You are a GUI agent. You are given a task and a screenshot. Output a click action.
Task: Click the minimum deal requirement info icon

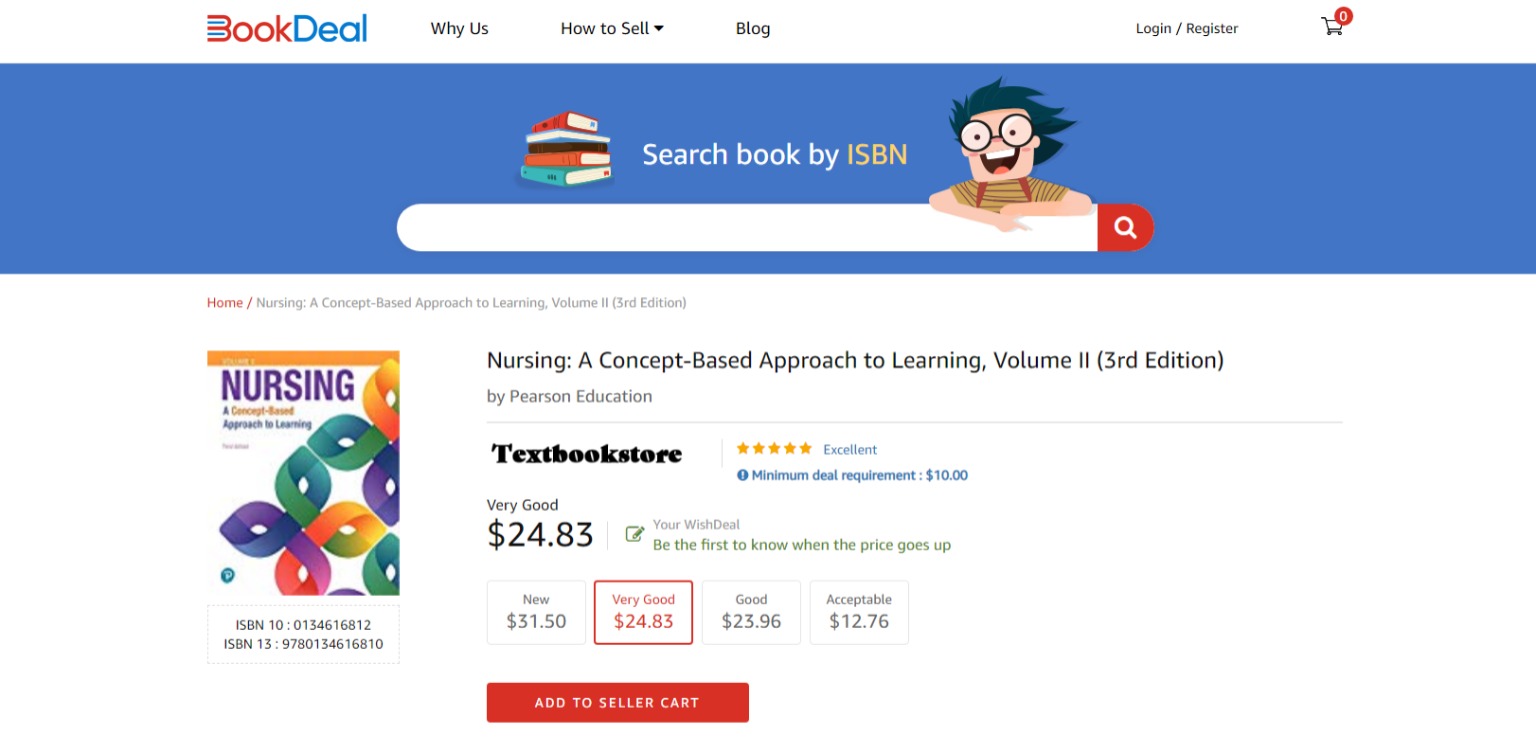pyautogui.click(x=743, y=475)
